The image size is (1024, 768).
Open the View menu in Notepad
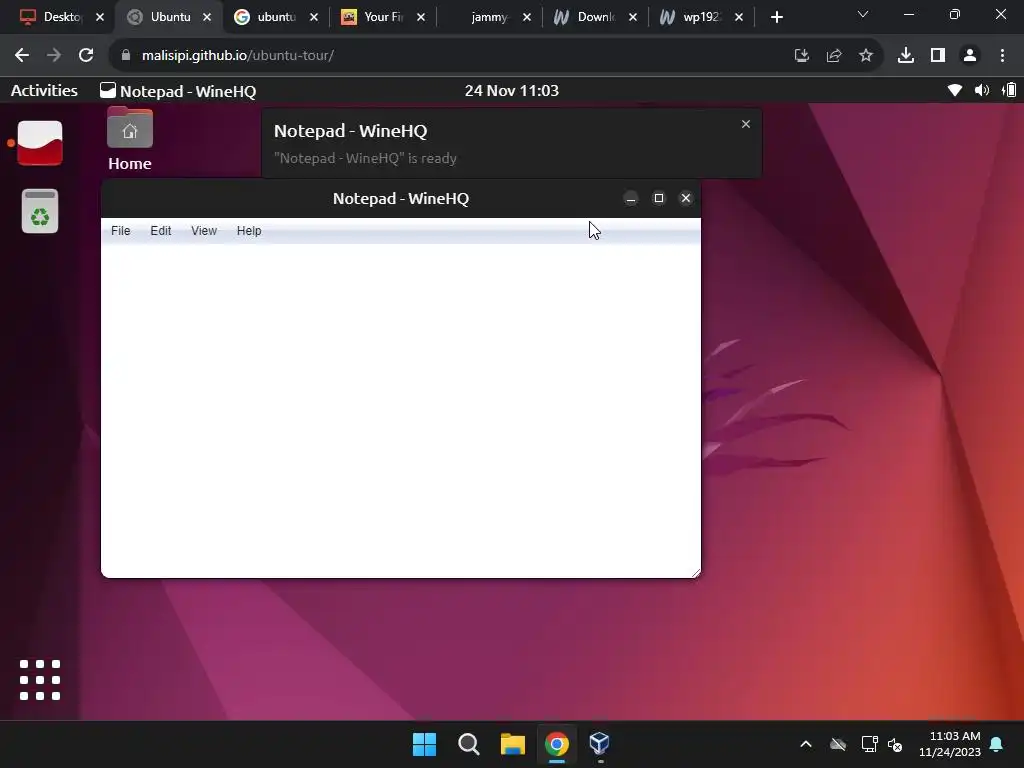point(204,231)
